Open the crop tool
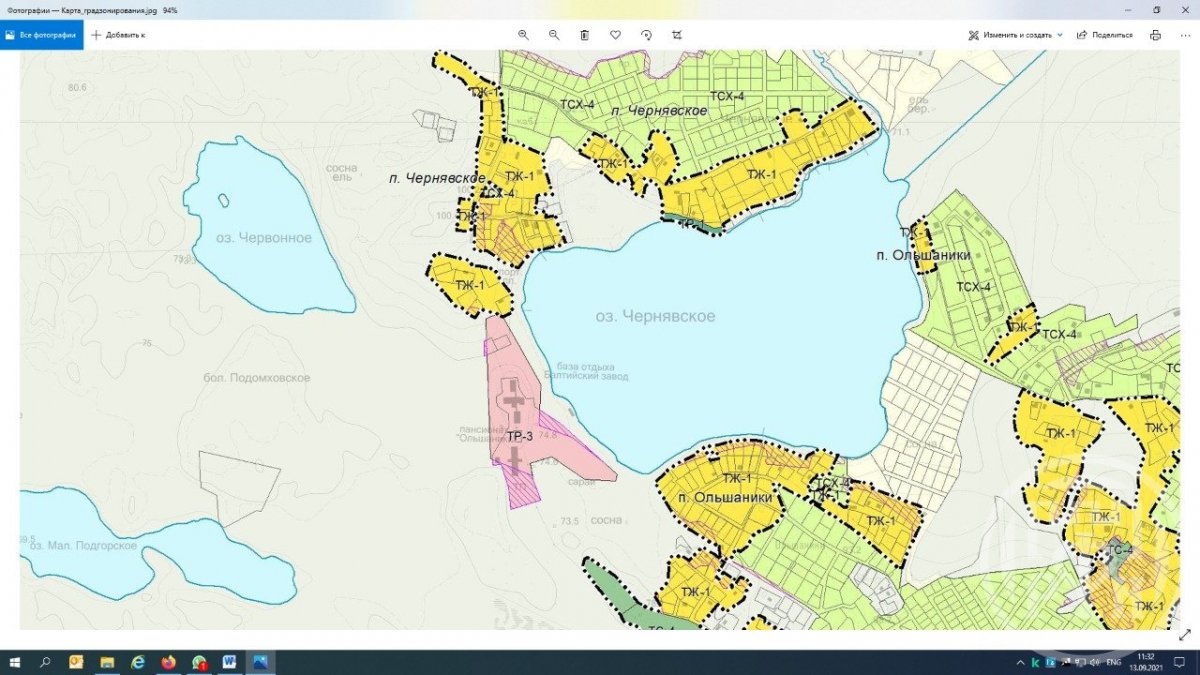The width and height of the screenshot is (1200, 675). [677, 35]
